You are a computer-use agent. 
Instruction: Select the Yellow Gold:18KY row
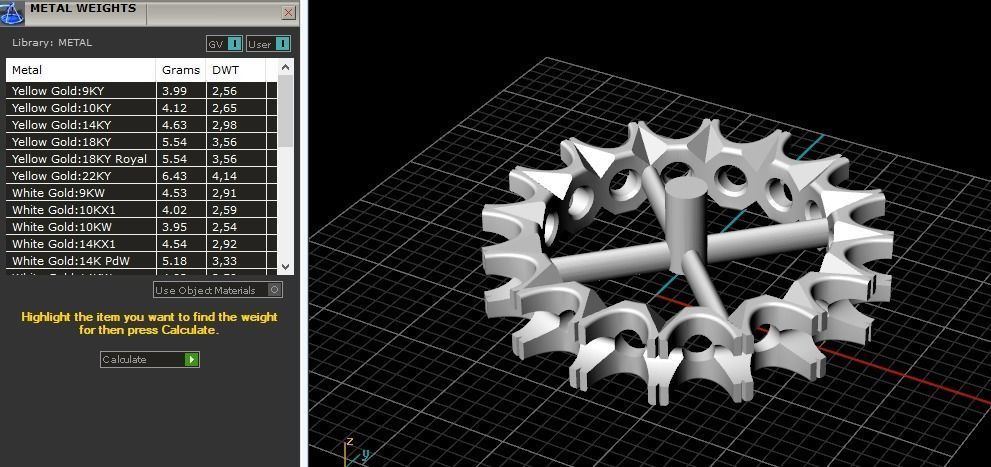click(x=142, y=142)
